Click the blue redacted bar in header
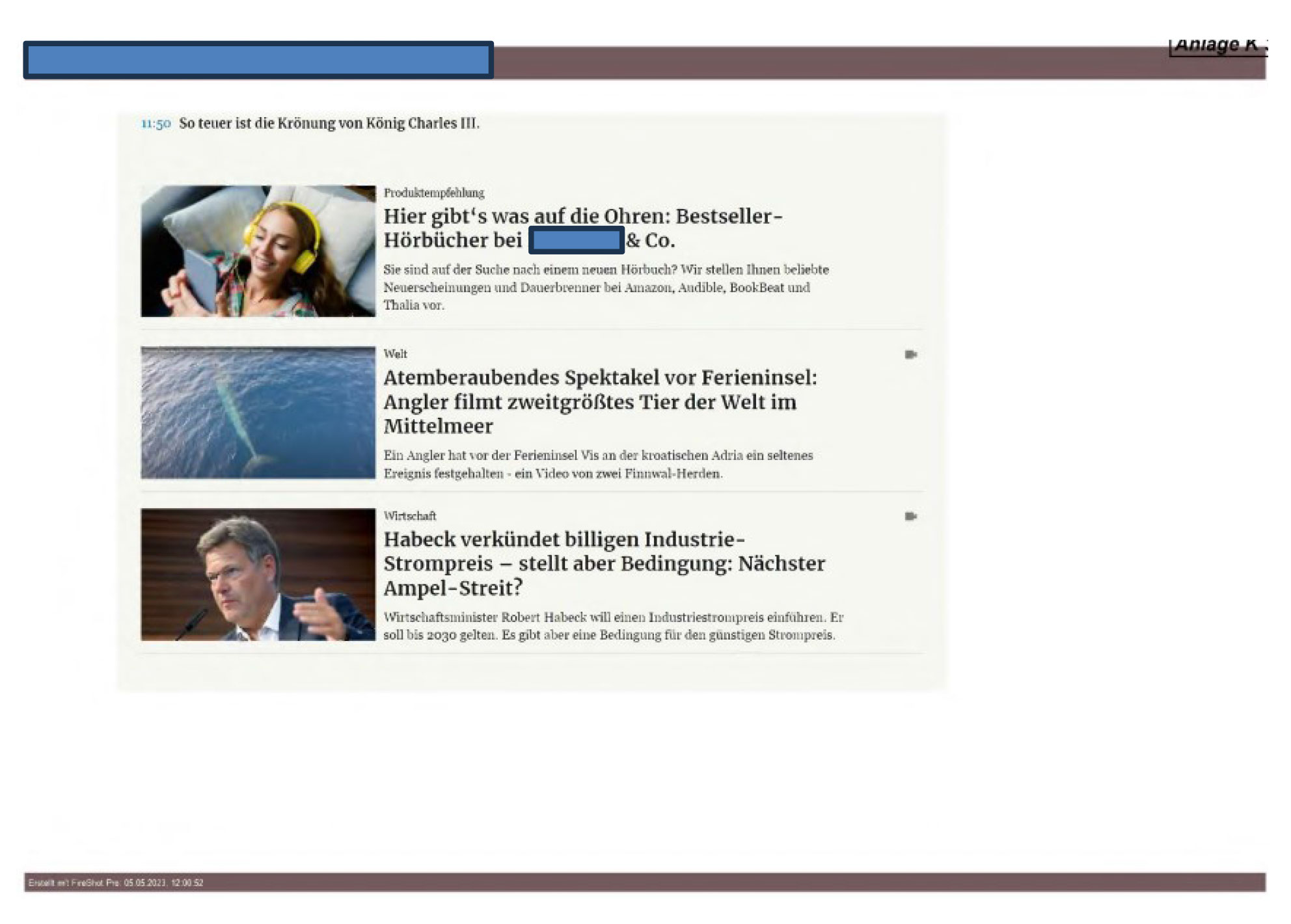This screenshot has height=924, width=1291. [x=258, y=61]
